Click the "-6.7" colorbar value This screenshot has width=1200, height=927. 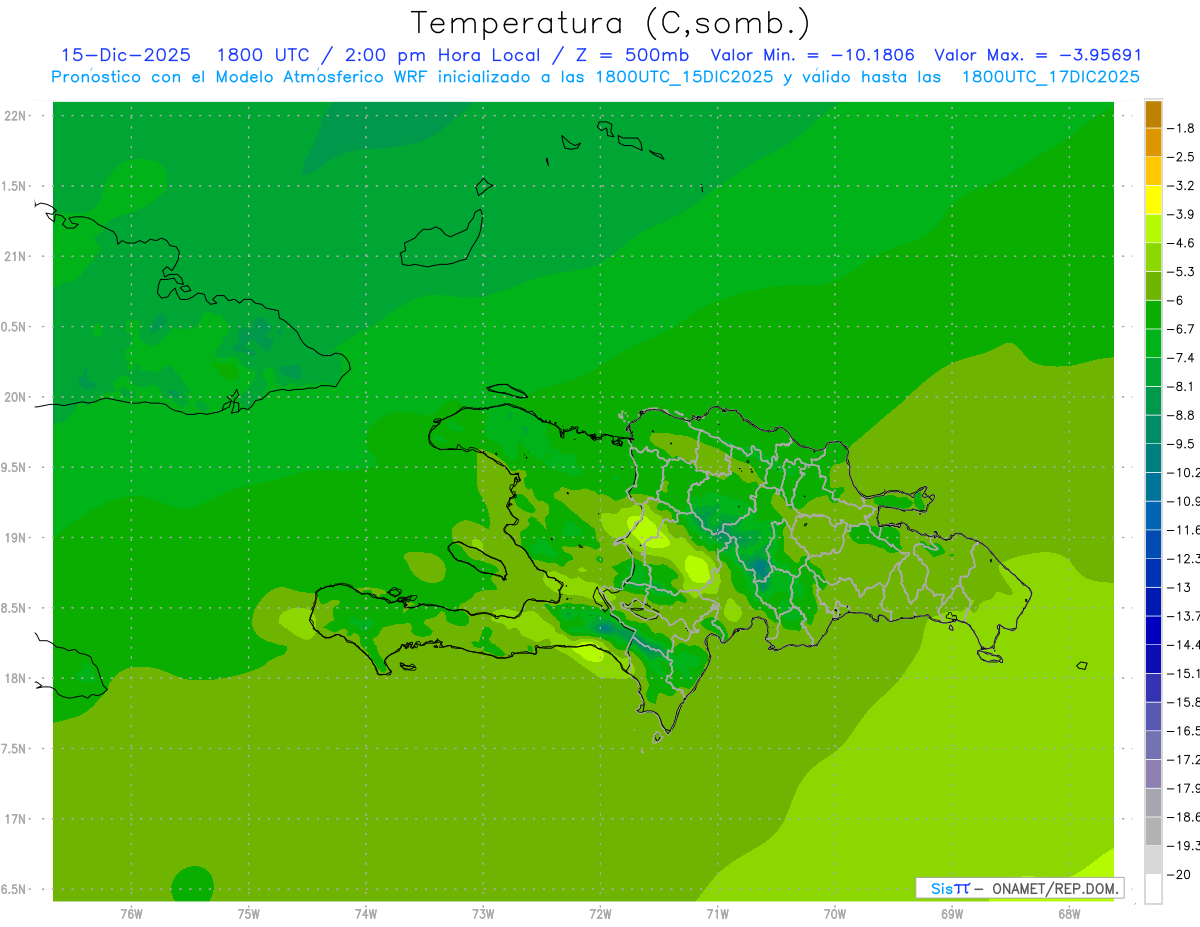coord(1180,329)
